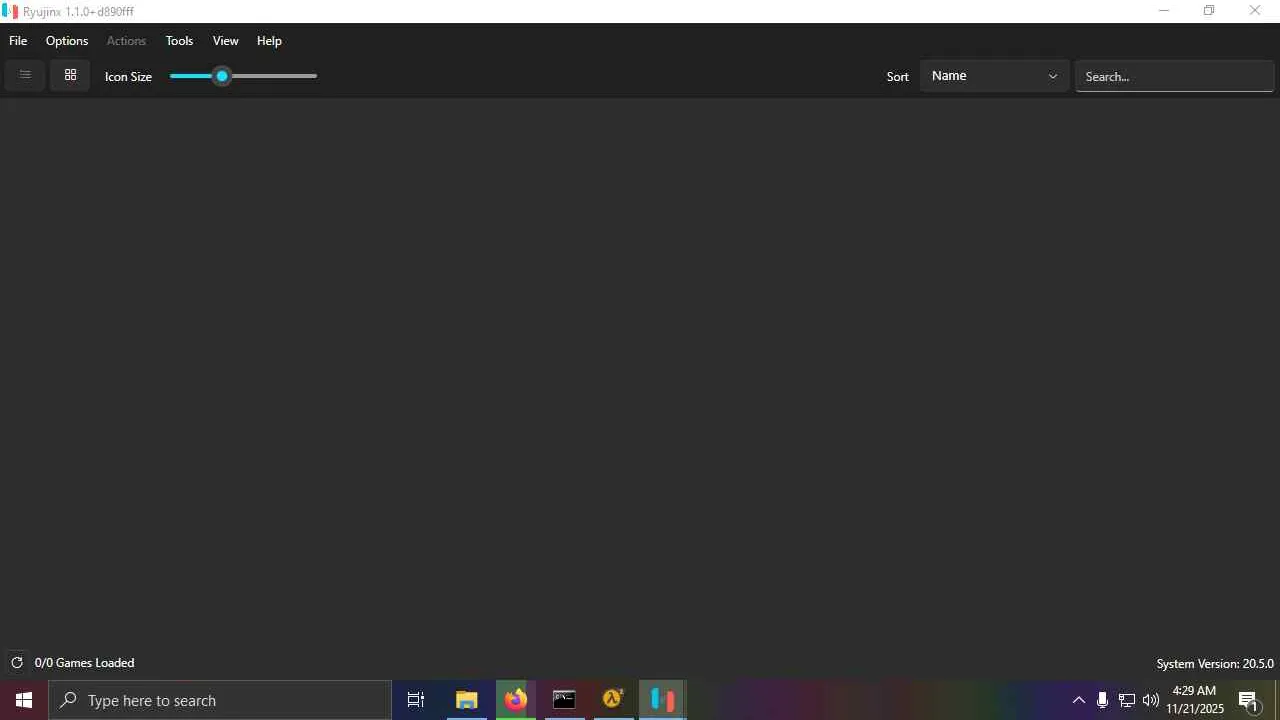The width and height of the screenshot is (1280, 720).
Task: Open network settings tray icon
Action: 1126,700
